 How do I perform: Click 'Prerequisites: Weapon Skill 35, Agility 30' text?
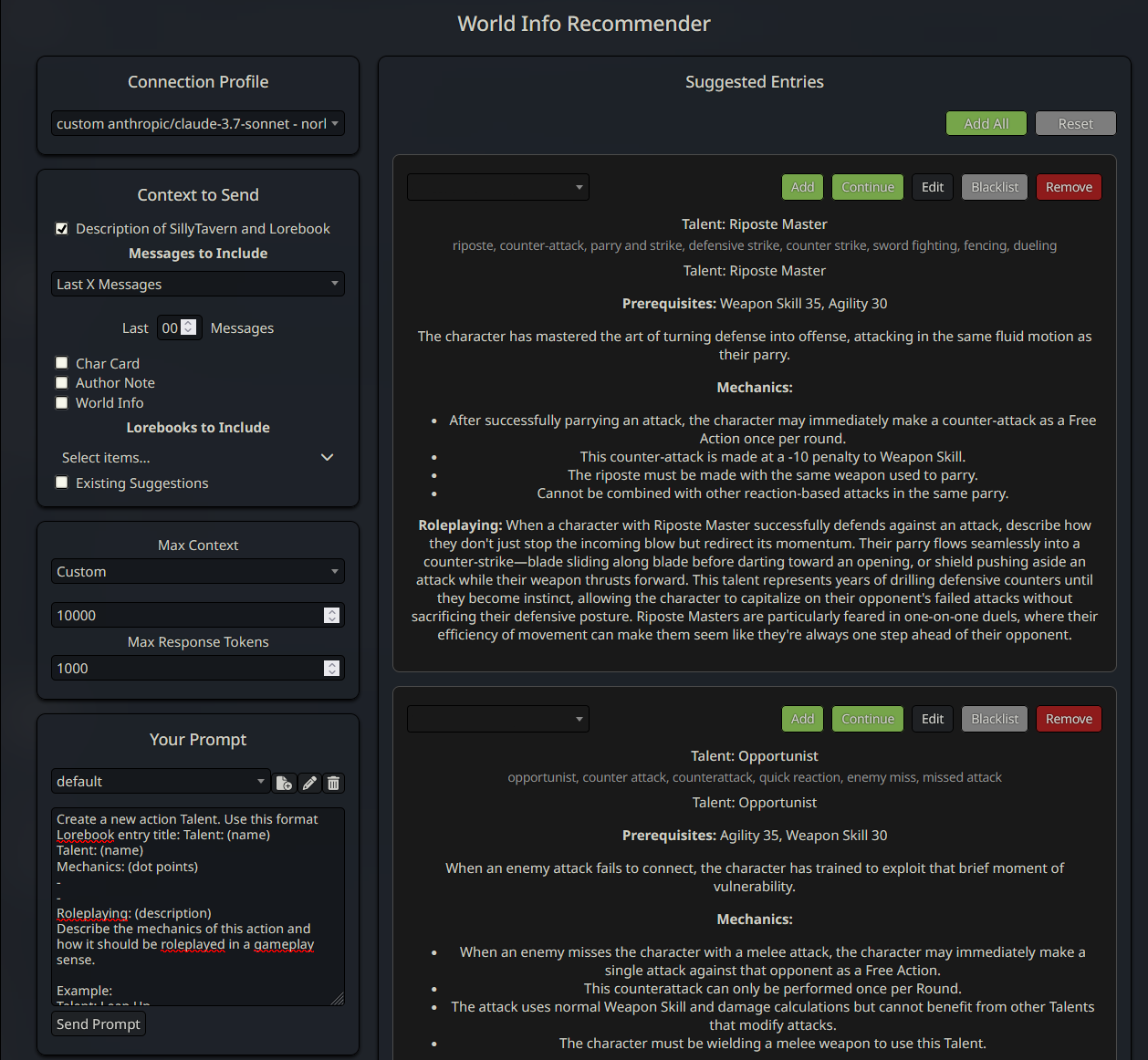pos(755,304)
